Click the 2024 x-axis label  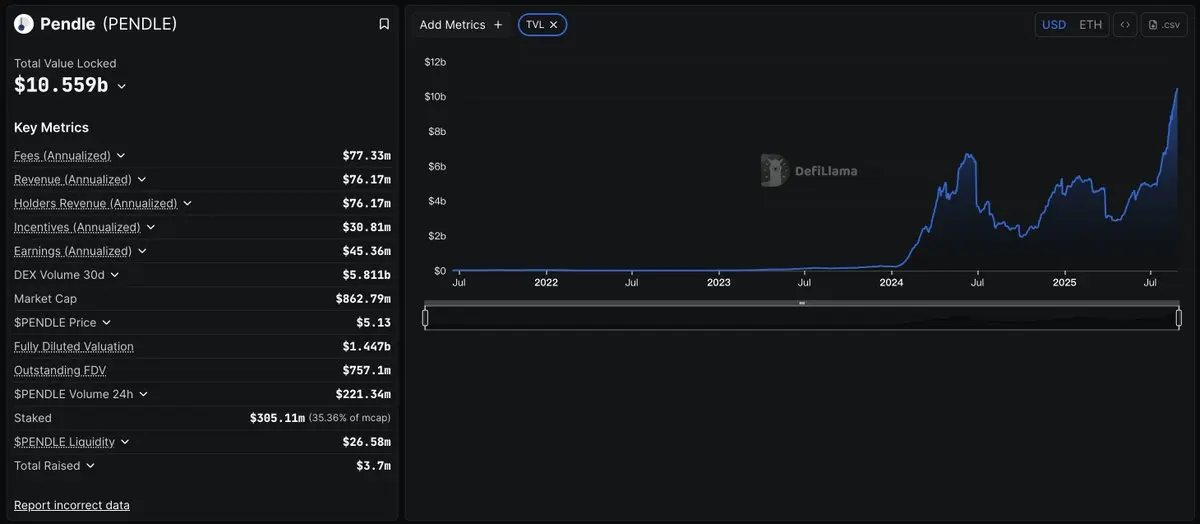coord(891,283)
